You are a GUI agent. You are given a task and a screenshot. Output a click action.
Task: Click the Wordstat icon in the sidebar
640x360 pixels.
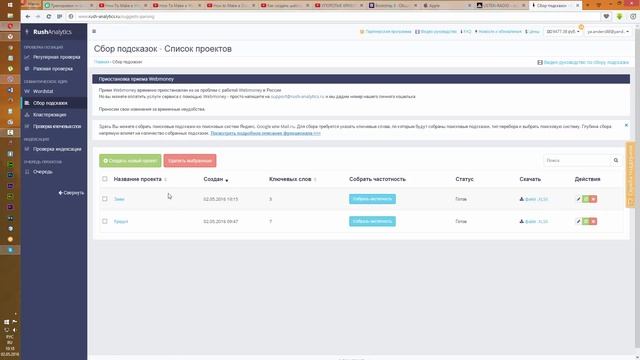(x=27, y=91)
